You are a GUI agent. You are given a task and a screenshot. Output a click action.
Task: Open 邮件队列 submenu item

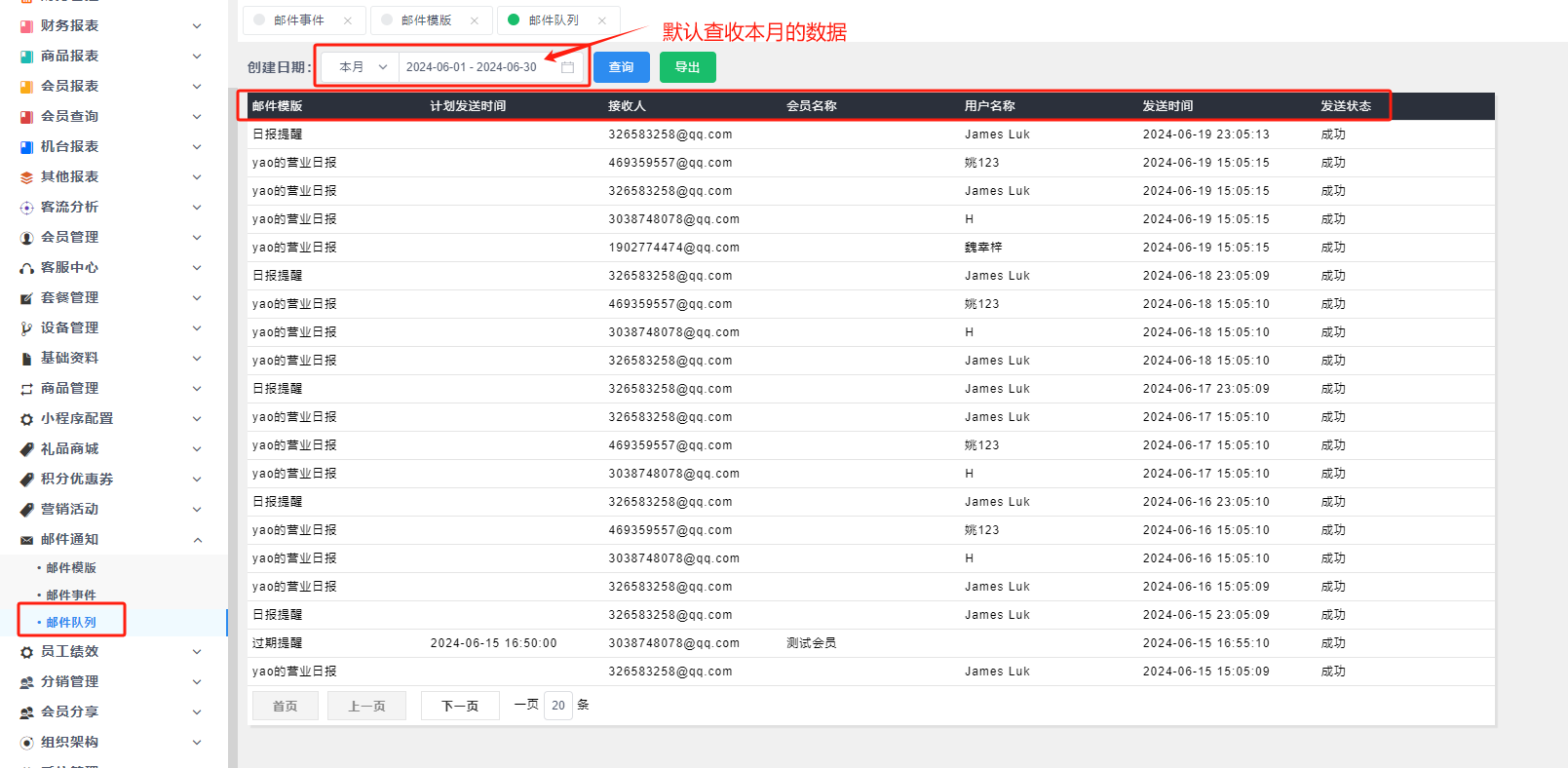click(71, 623)
